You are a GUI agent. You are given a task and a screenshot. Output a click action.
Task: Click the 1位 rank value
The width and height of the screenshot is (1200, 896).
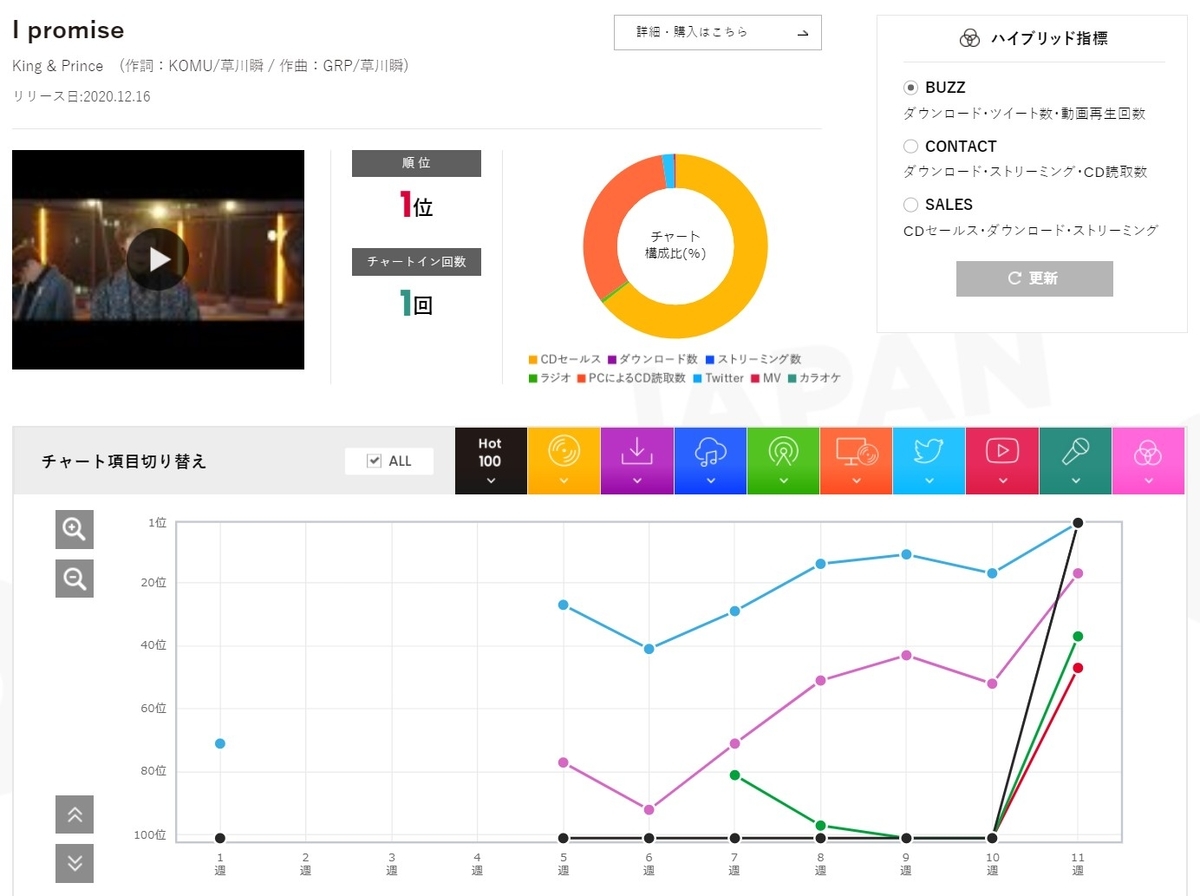coord(416,207)
